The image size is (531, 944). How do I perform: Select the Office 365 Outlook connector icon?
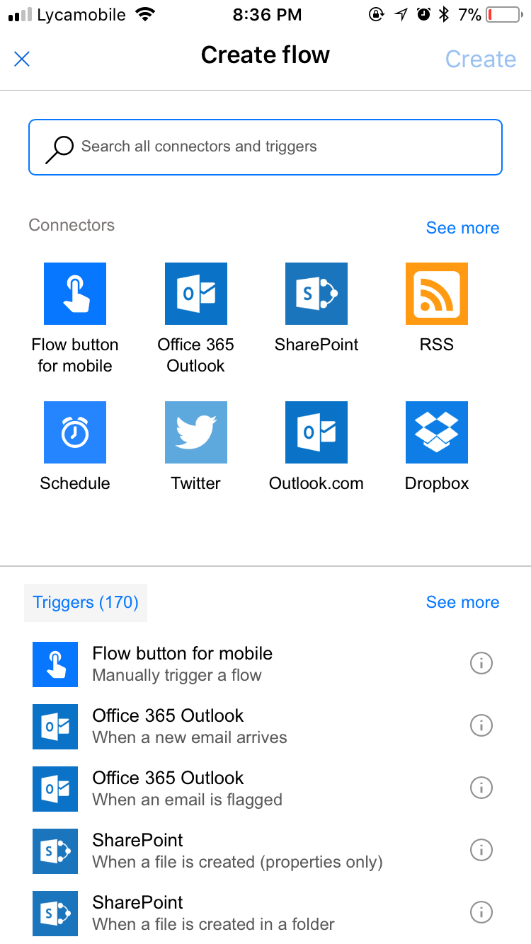click(x=196, y=294)
